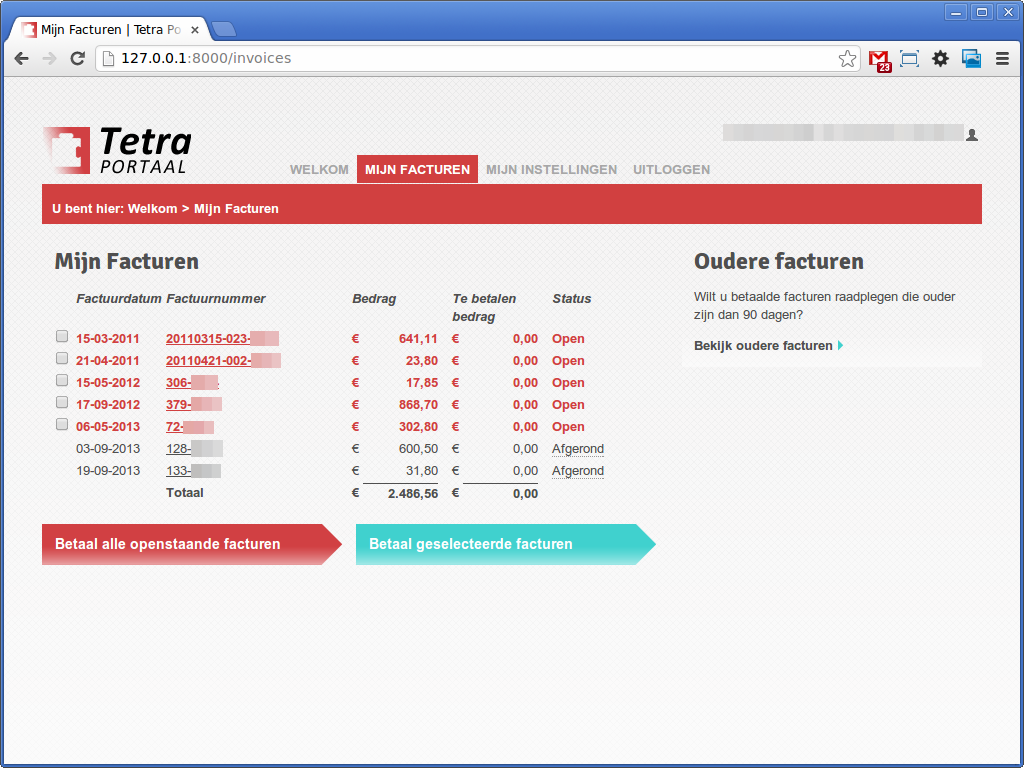Bookmark page with the star icon
This screenshot has height=768, width=1024.
click(847, 59)
